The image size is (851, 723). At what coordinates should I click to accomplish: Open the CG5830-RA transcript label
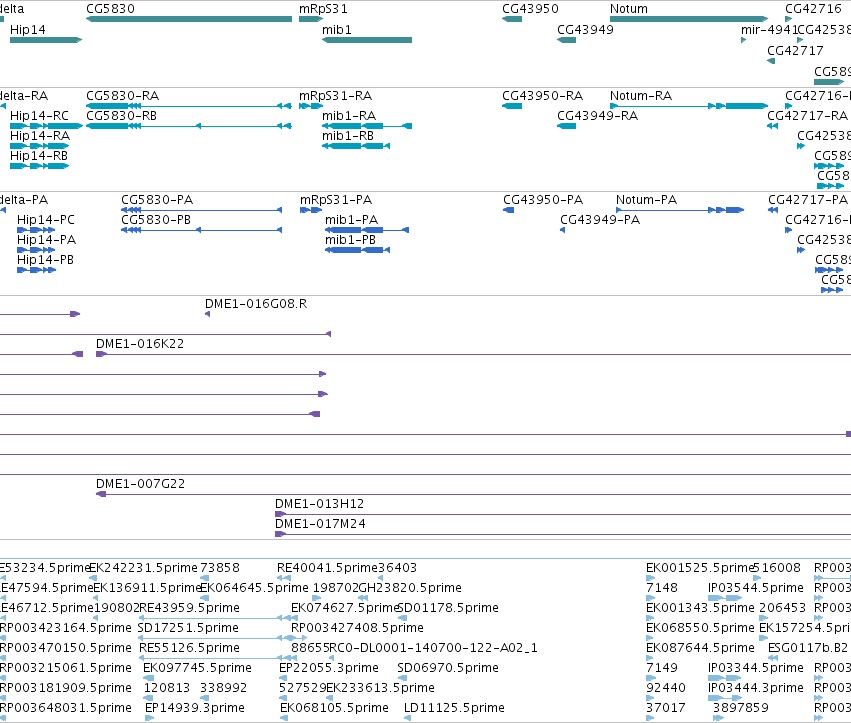(123, 96)
